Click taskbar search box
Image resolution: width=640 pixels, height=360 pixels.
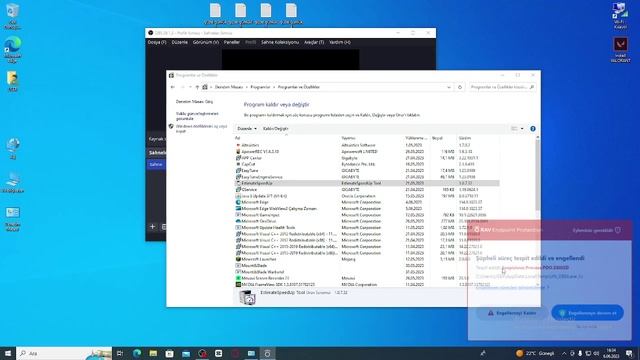[64, 353]
